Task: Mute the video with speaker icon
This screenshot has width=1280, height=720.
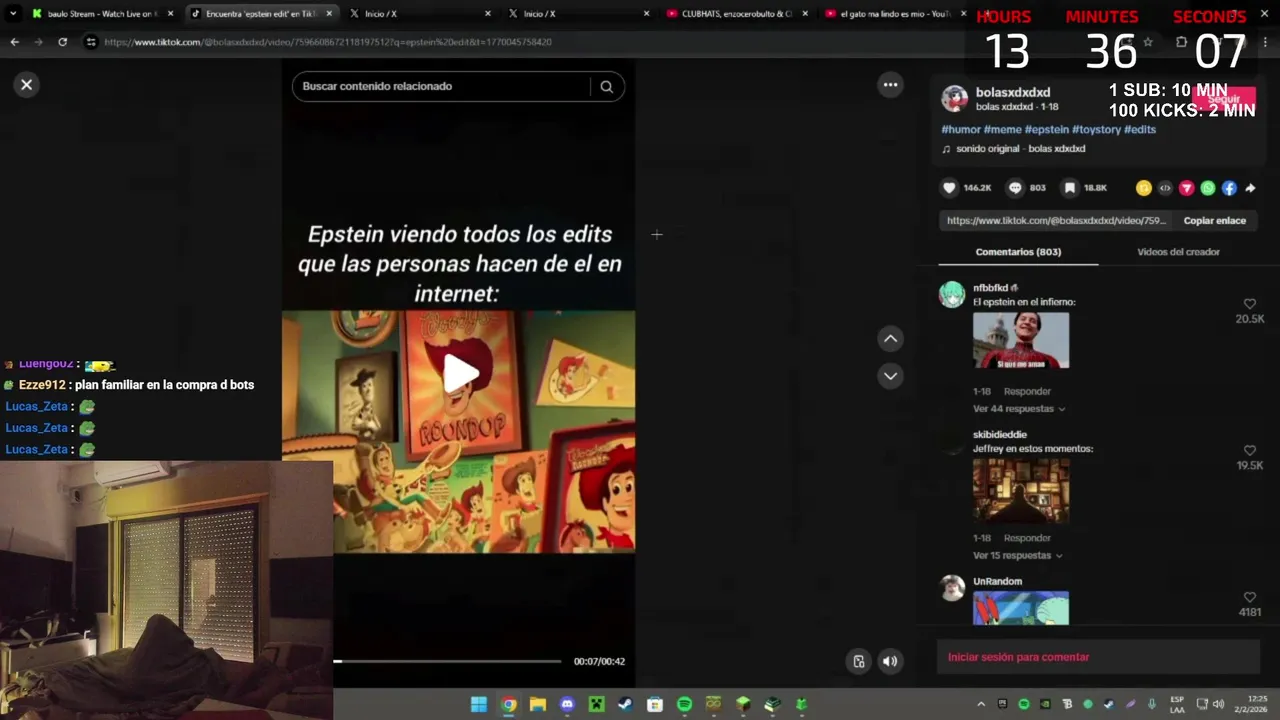Action: [x=889, y=661]
